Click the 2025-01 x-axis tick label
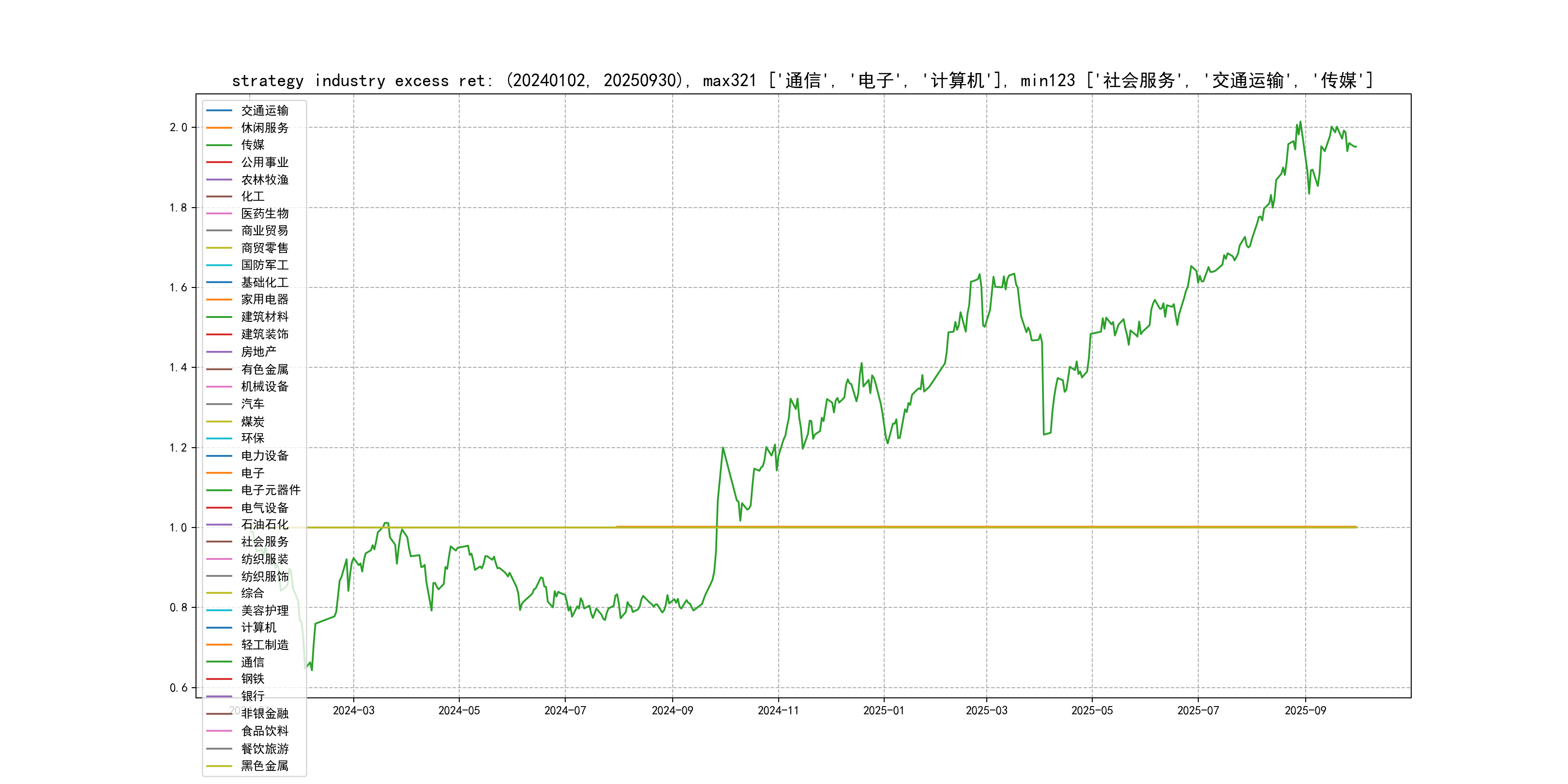This screenshot has height=784, width=1568. coord(884,711)
